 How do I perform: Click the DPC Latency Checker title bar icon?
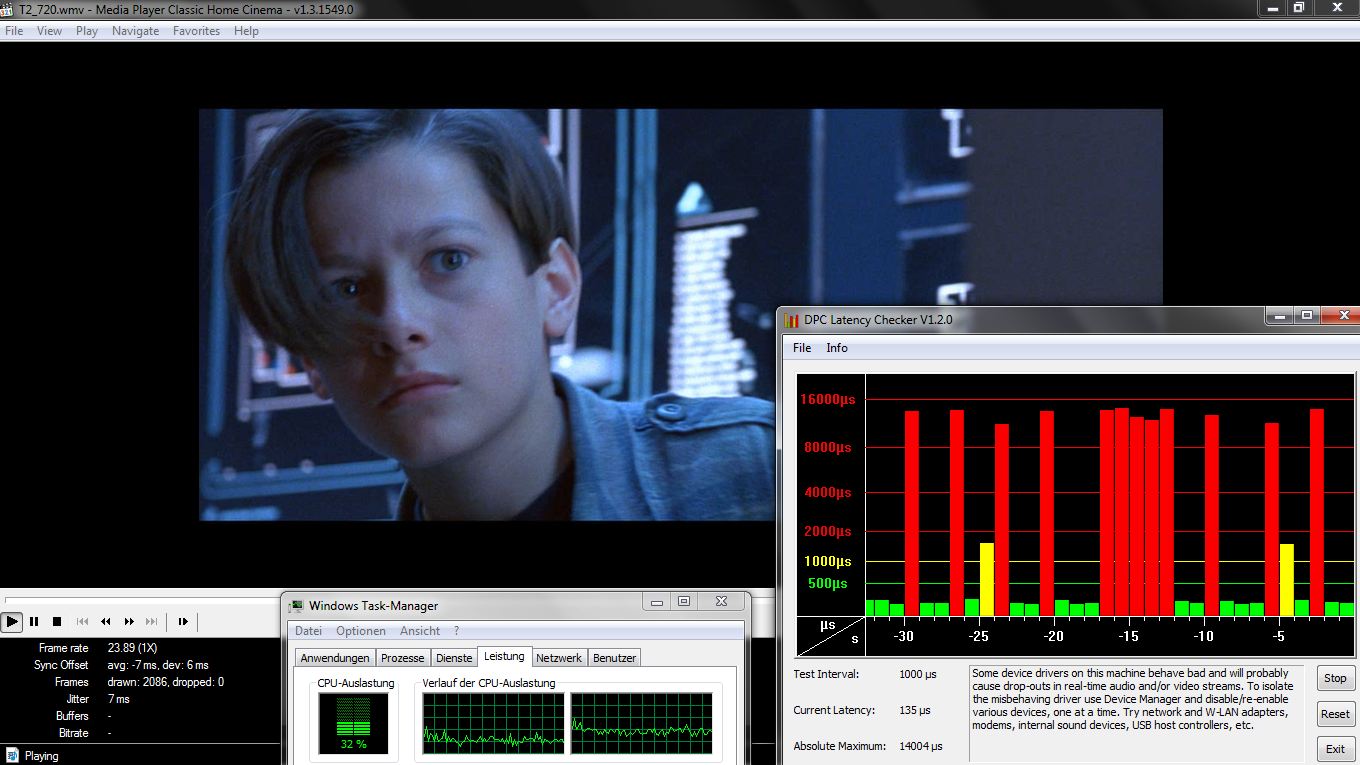pos(791,320)
